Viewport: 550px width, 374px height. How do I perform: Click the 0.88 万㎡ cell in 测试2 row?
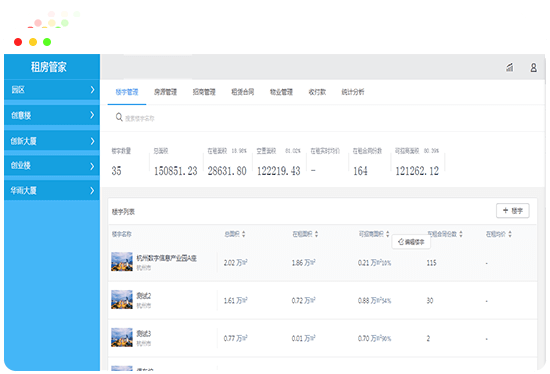[x=374, y=301]
